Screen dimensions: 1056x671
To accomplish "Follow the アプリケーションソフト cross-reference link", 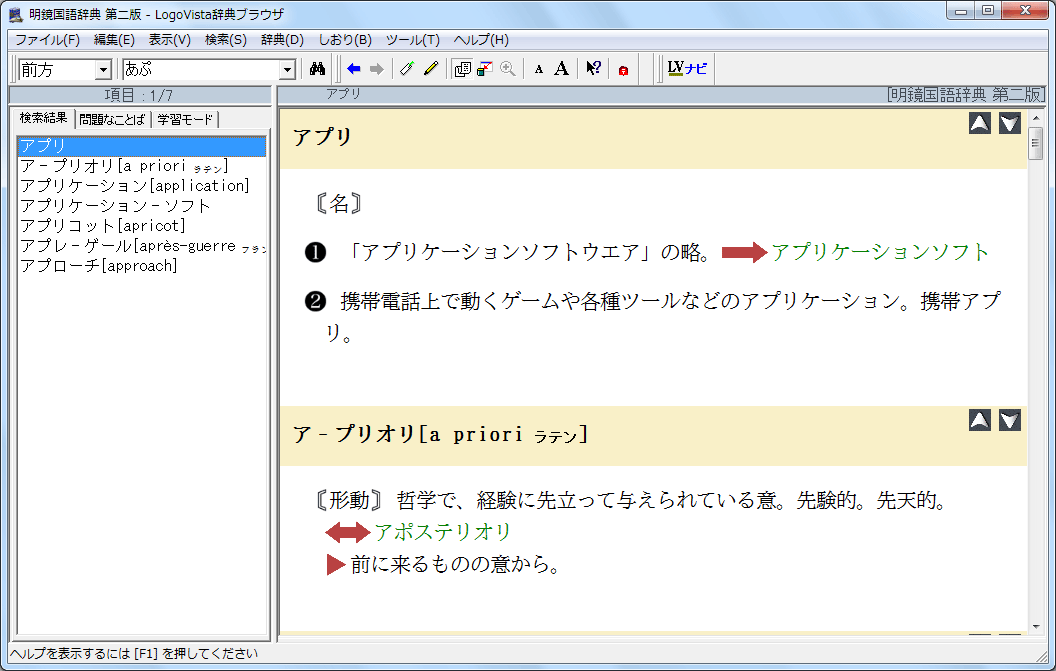I will pos(879,252).
